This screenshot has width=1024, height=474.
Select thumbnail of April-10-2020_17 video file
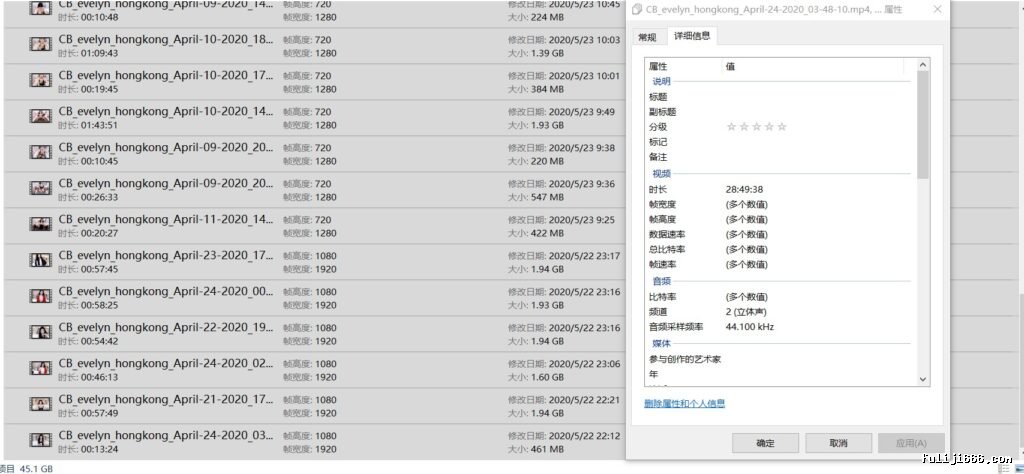(x=40, y=80)
